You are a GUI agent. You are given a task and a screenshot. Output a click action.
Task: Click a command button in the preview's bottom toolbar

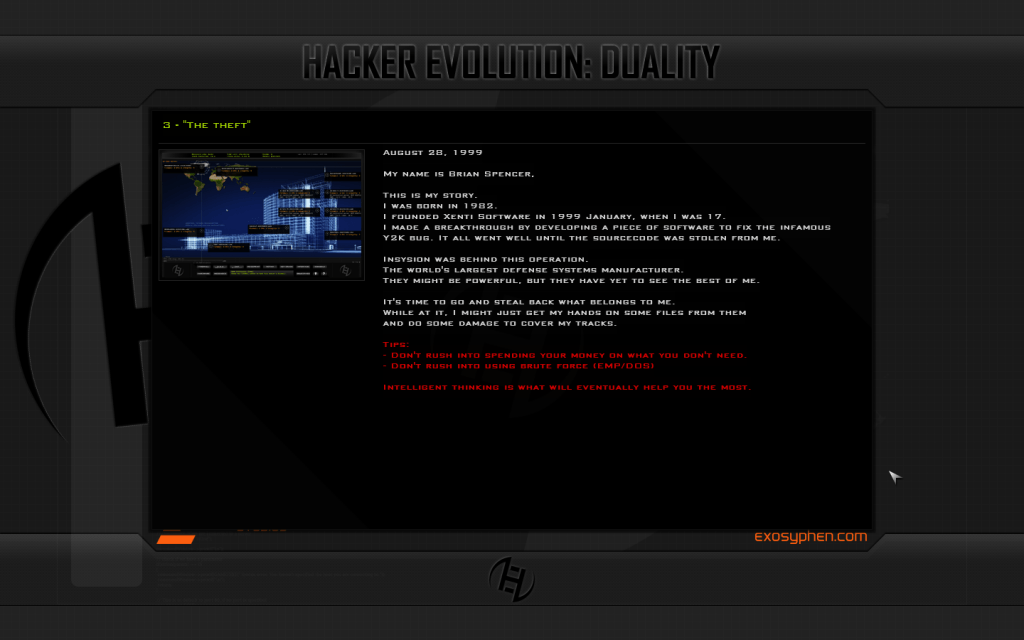click(203, 267)
